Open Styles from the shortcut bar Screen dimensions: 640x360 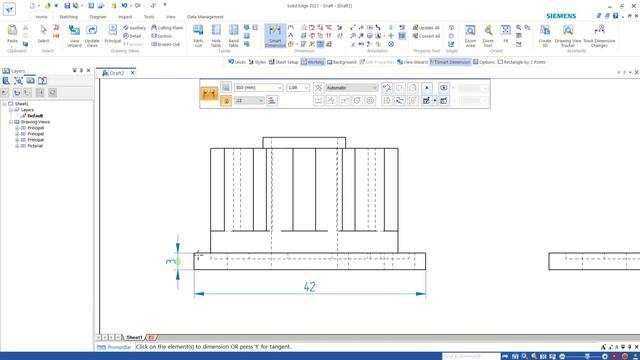[x=257, y=62]
